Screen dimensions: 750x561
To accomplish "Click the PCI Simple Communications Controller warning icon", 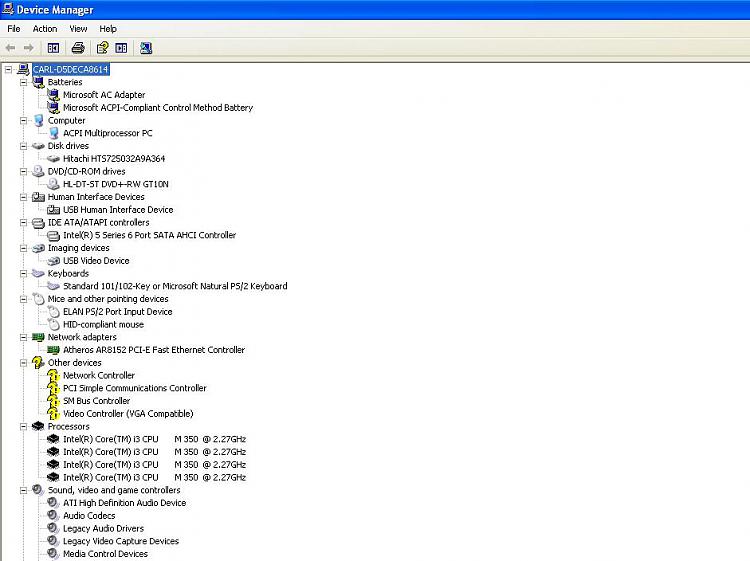I will pyautogui.click(x=54, y=388).
